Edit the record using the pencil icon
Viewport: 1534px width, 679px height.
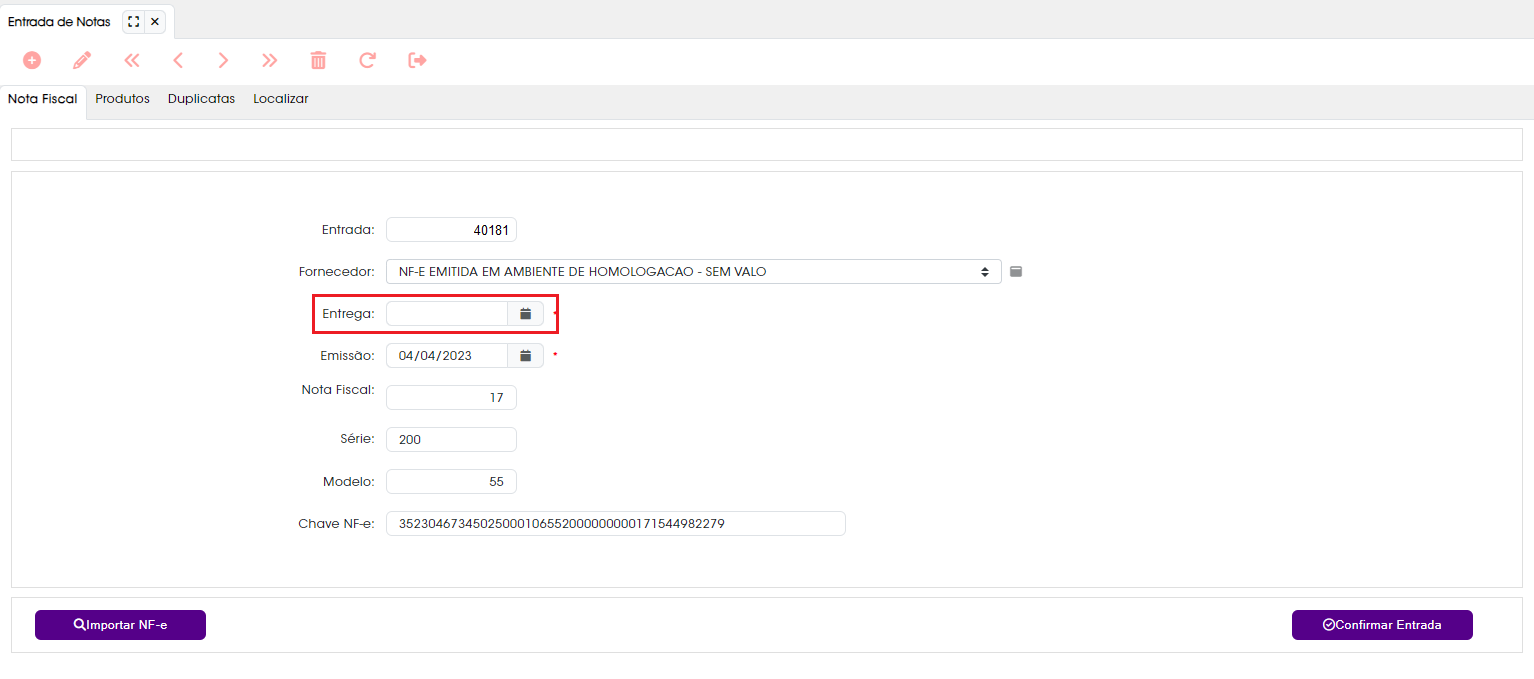[x=82, y=60]
